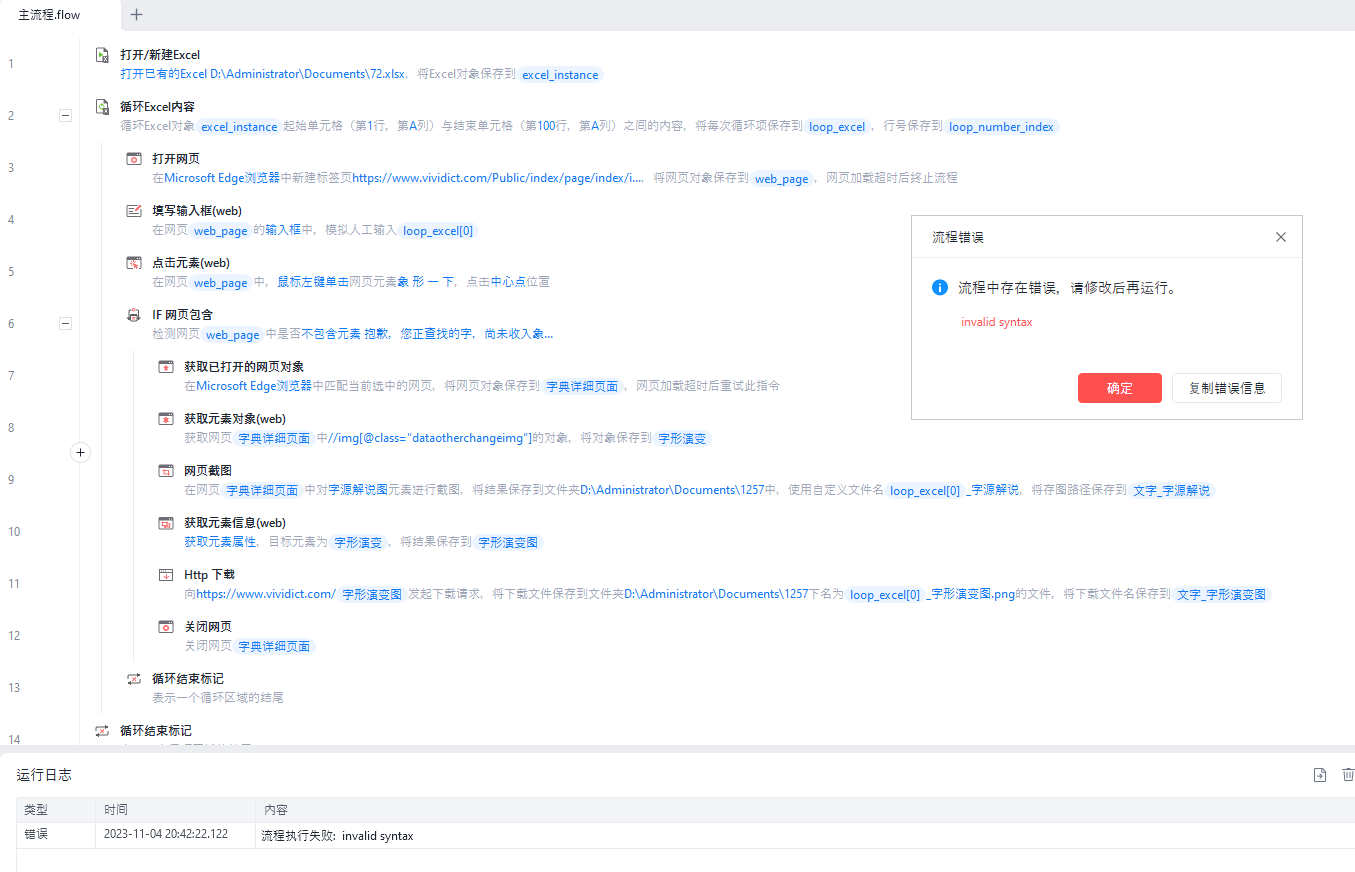Screen dimensions: 1355x872
Task: Click the 内容 column header in log
Action: pos(275,809)
